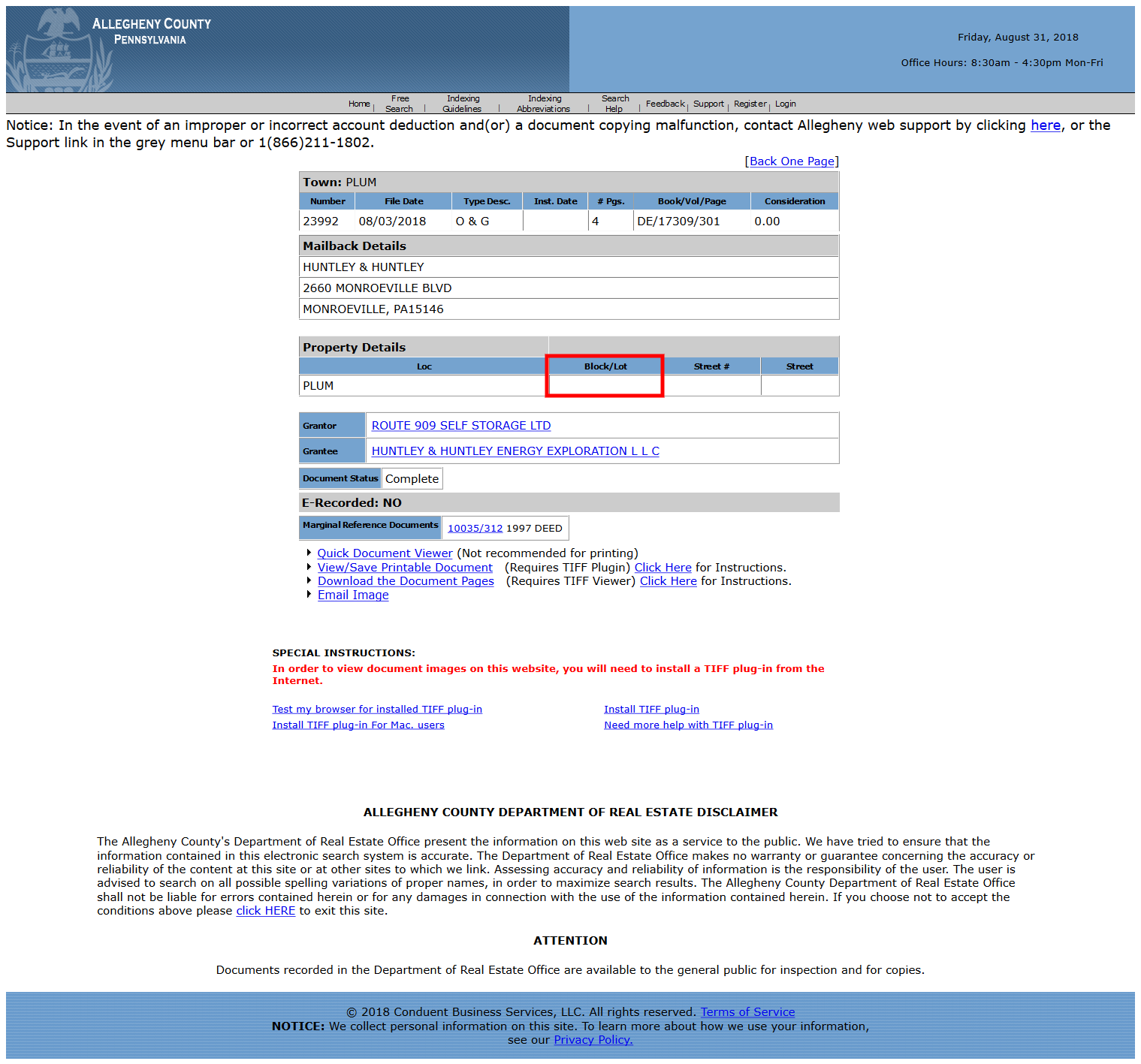The width and height of the screenshot is (1141, 1064).
Task: Open Free Search in menu bar
Action: click(400, 104)
